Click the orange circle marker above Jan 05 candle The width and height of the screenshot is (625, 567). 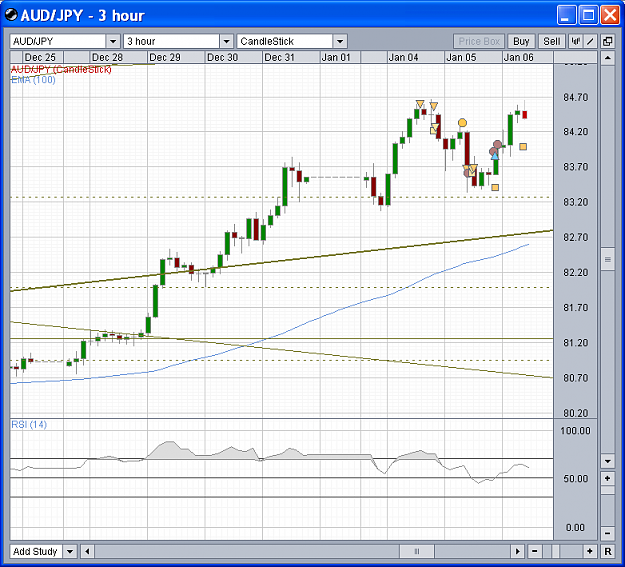pos(462,123)
